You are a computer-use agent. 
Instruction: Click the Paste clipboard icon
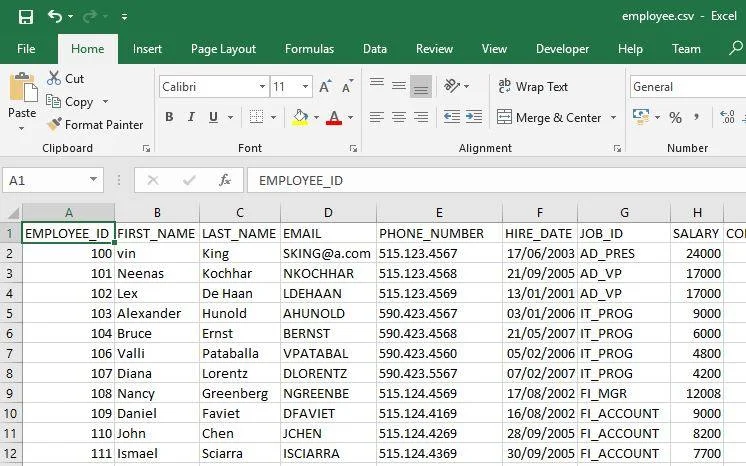[22, 87]
